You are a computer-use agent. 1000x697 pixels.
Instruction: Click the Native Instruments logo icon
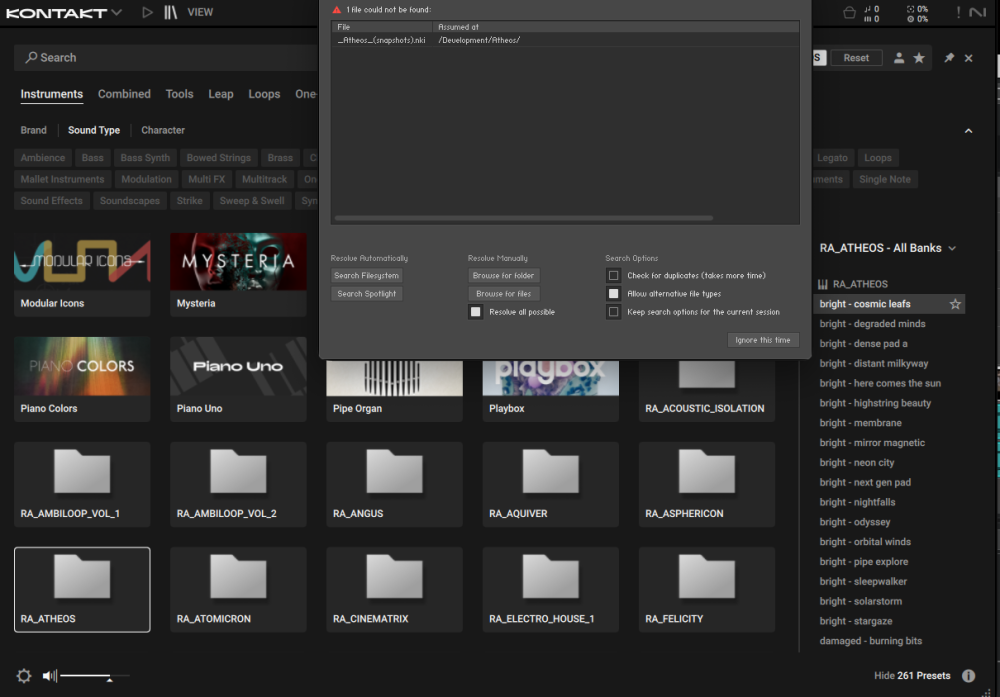pyautogui.click(x=977, y=12)
